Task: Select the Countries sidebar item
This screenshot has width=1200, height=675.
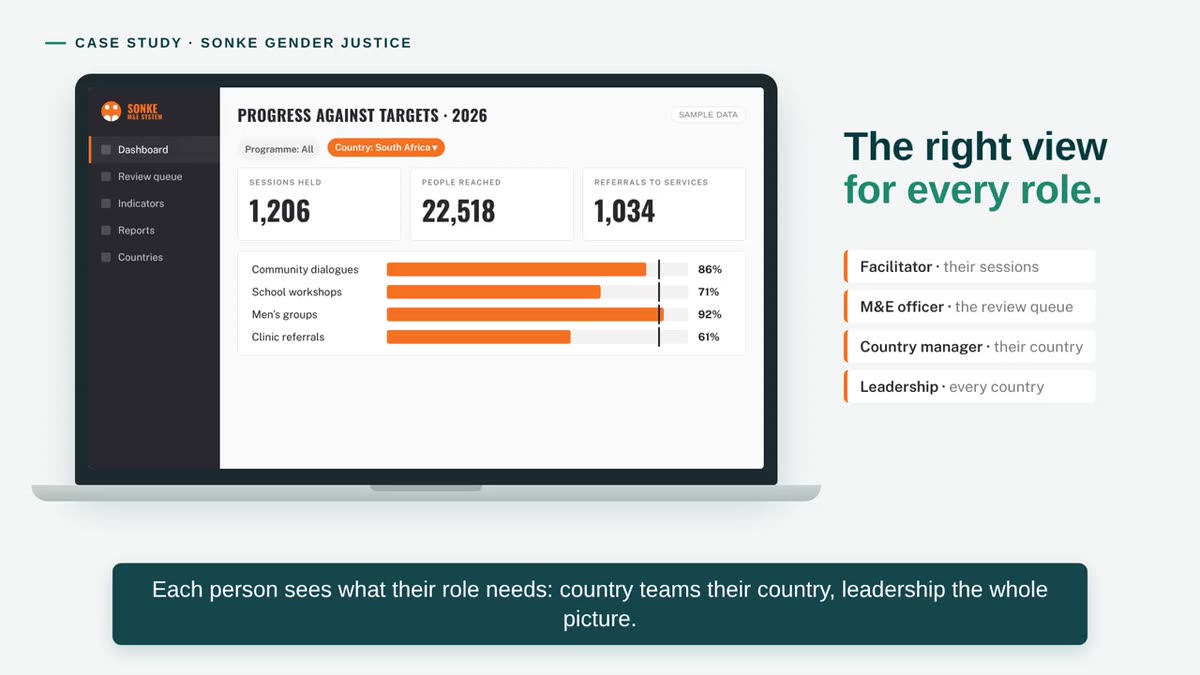Action: tap(154, 258)
